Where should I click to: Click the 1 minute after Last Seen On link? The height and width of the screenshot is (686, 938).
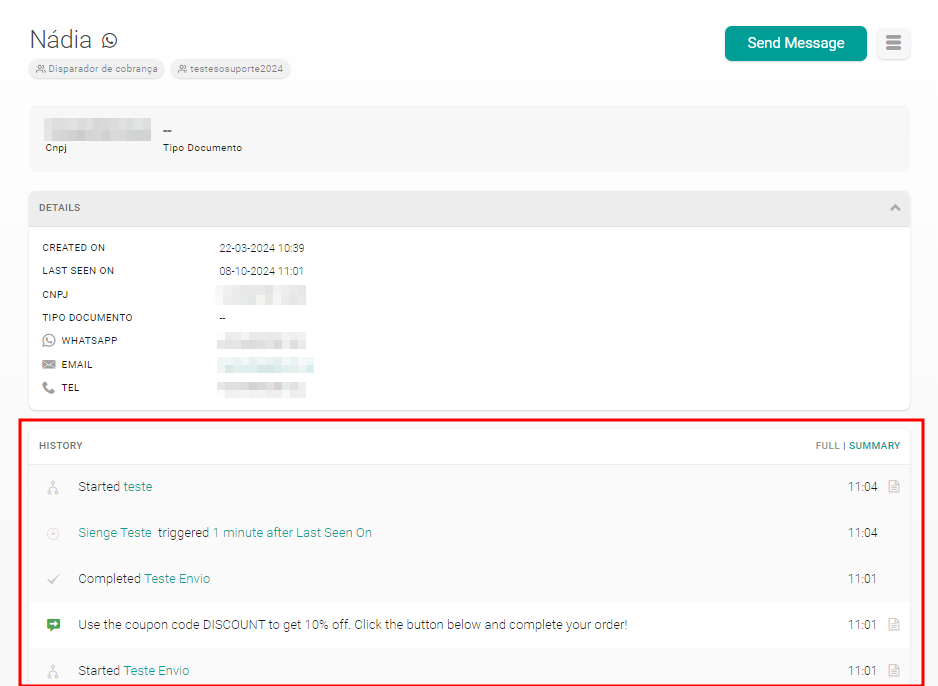[x=292, y=533]
